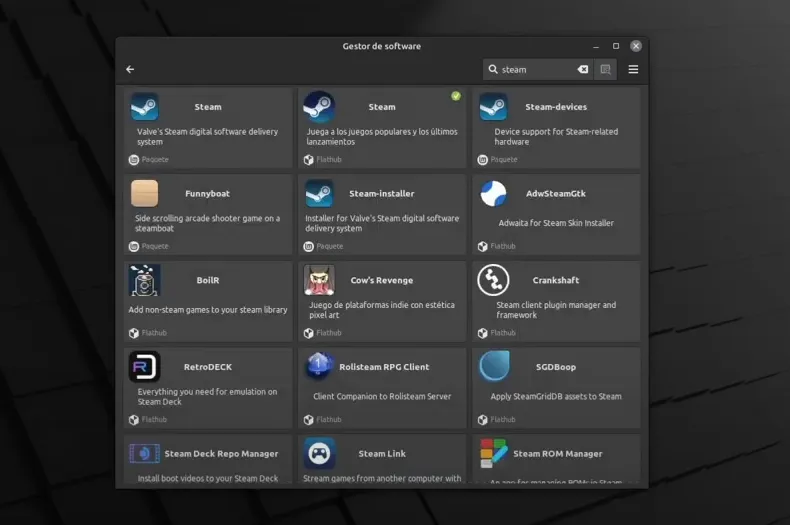The width and height of the screenshot is (790, 525).
Task: Open the Rolisteam RPG Client title
Action: pos(384,367)
